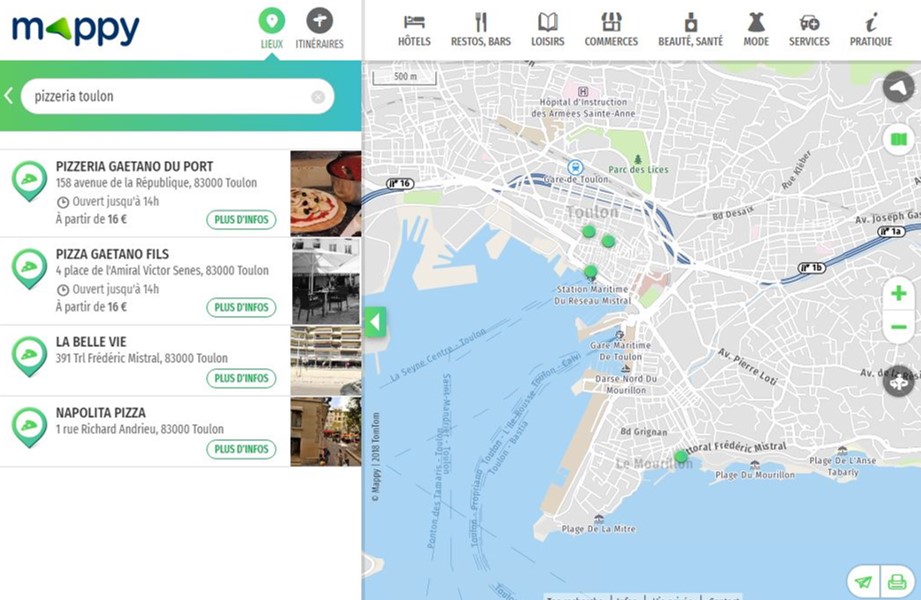Click the exit 1a road marker
This screenshot has height=600, width=921.
[x=892, y=232]
